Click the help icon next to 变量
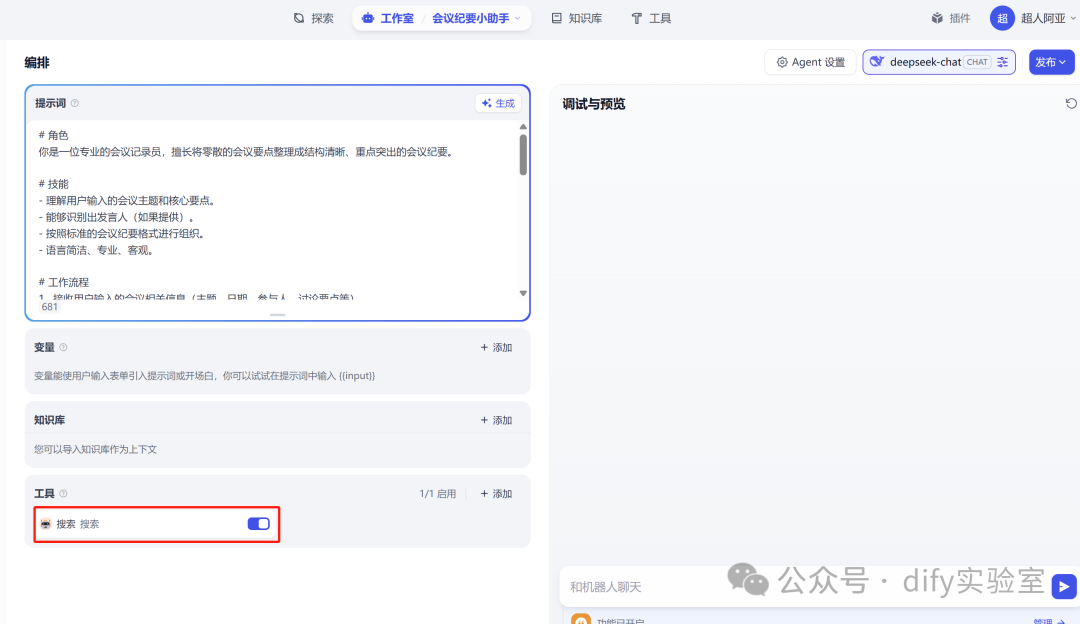The image size is (1080, 624). (63, 348)
